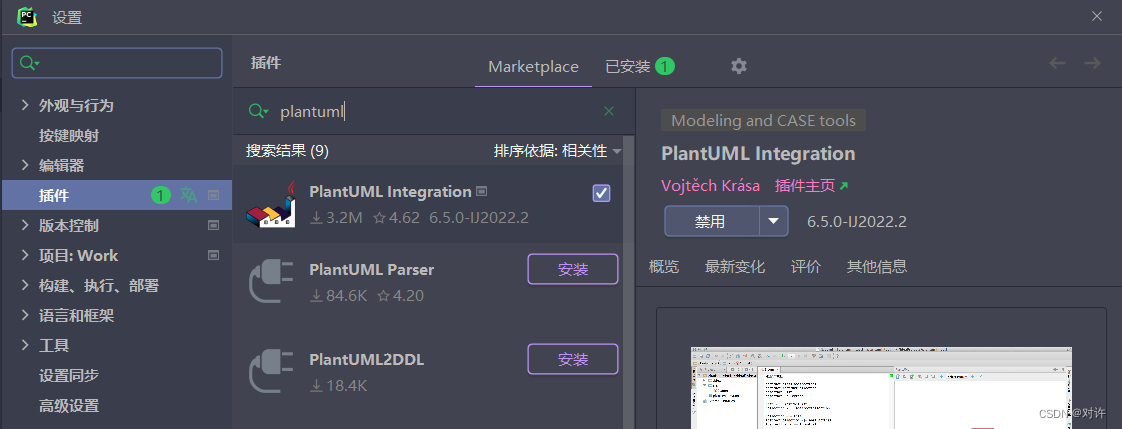Expand the 版本控制 settings group
Image resolution: width=1122 pixels, height=429 pixels.
point(25,225)
